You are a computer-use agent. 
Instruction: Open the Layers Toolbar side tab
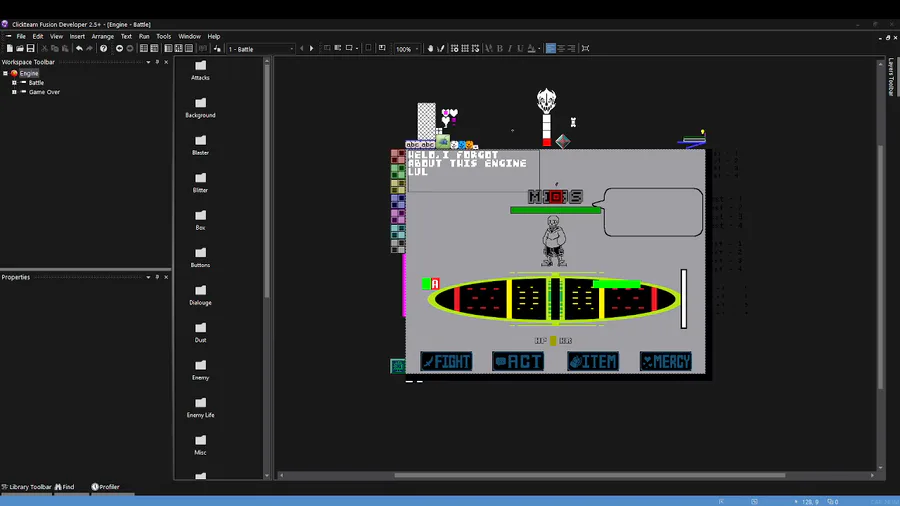[x=891, y=76]
